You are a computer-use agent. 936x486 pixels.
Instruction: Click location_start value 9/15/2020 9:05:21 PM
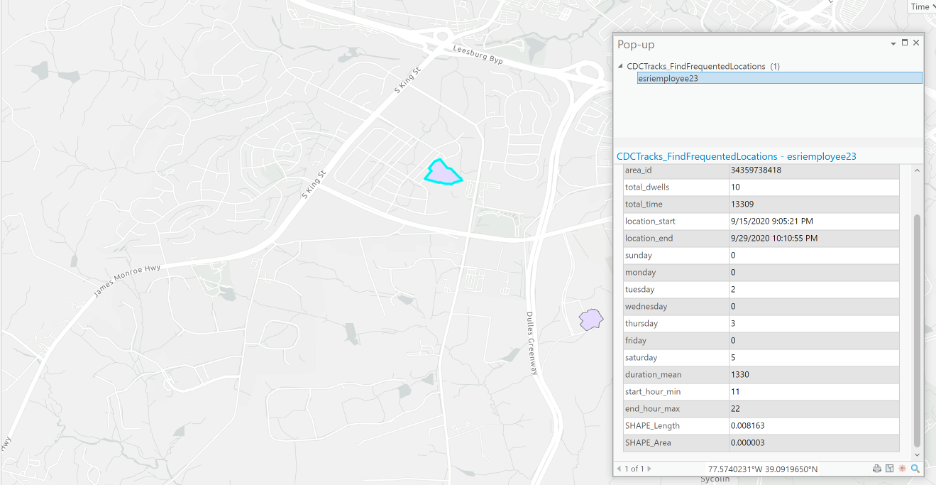point(772,221)
